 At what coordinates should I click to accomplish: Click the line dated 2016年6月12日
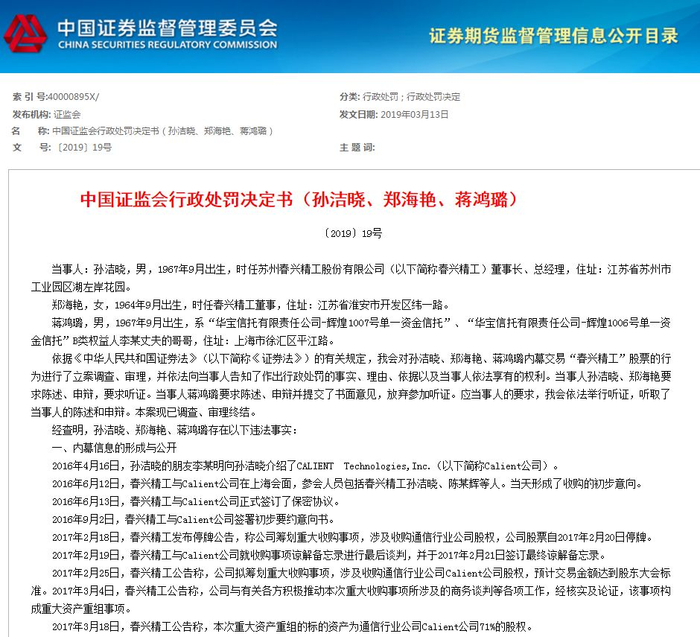click(x=347, y=483)
